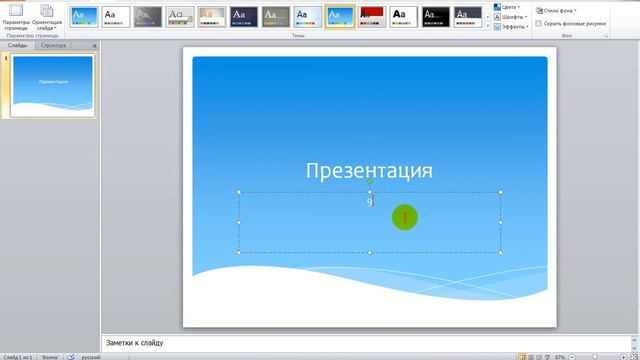Click Слайд 1 из 1 status indicator
640x360 pixels.
[x=18, y=357]
